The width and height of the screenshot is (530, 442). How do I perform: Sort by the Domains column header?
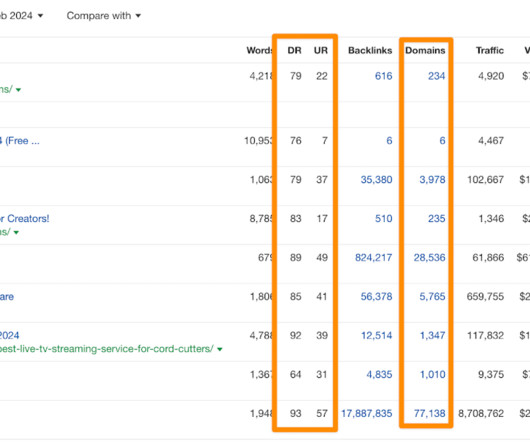[x=425, y=50]
